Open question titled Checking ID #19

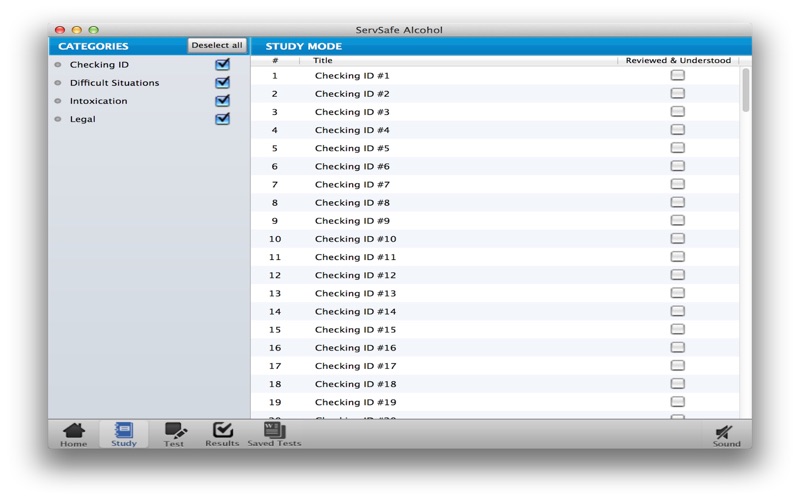click(x=356, y=402)
